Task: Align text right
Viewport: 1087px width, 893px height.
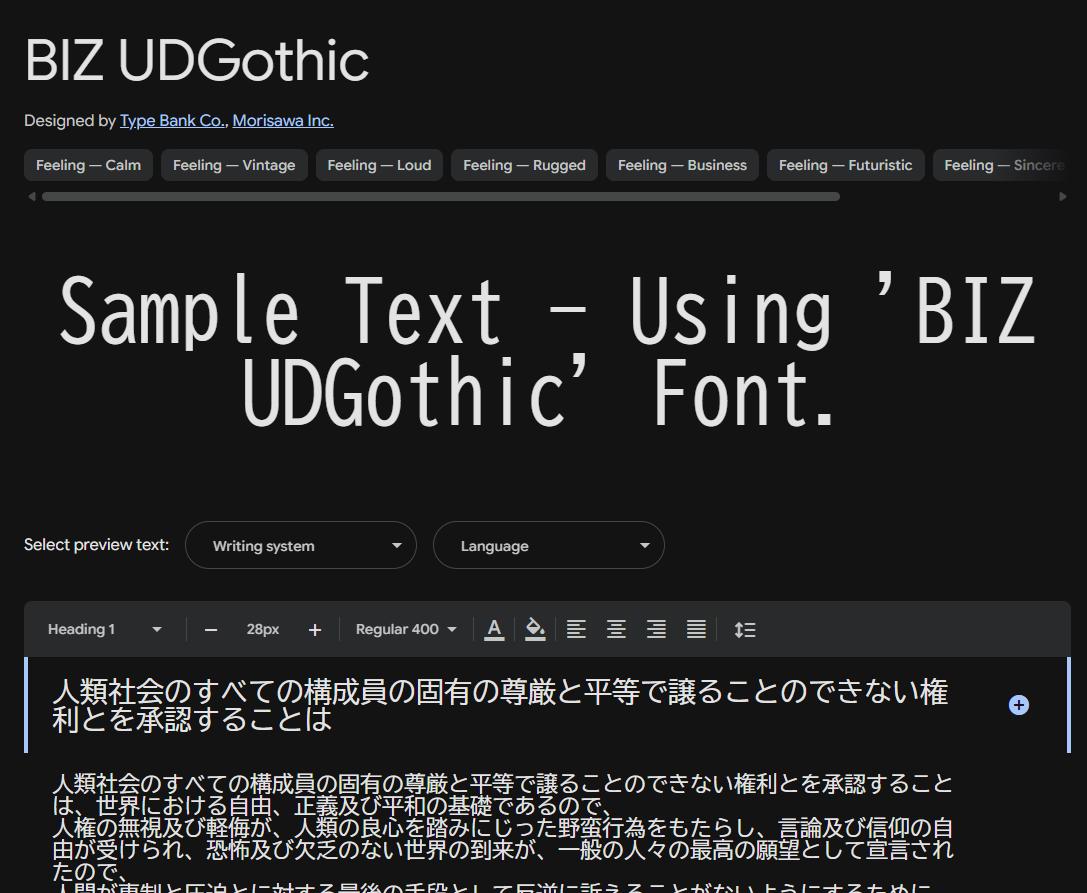Action: click(x=656, y=630)
